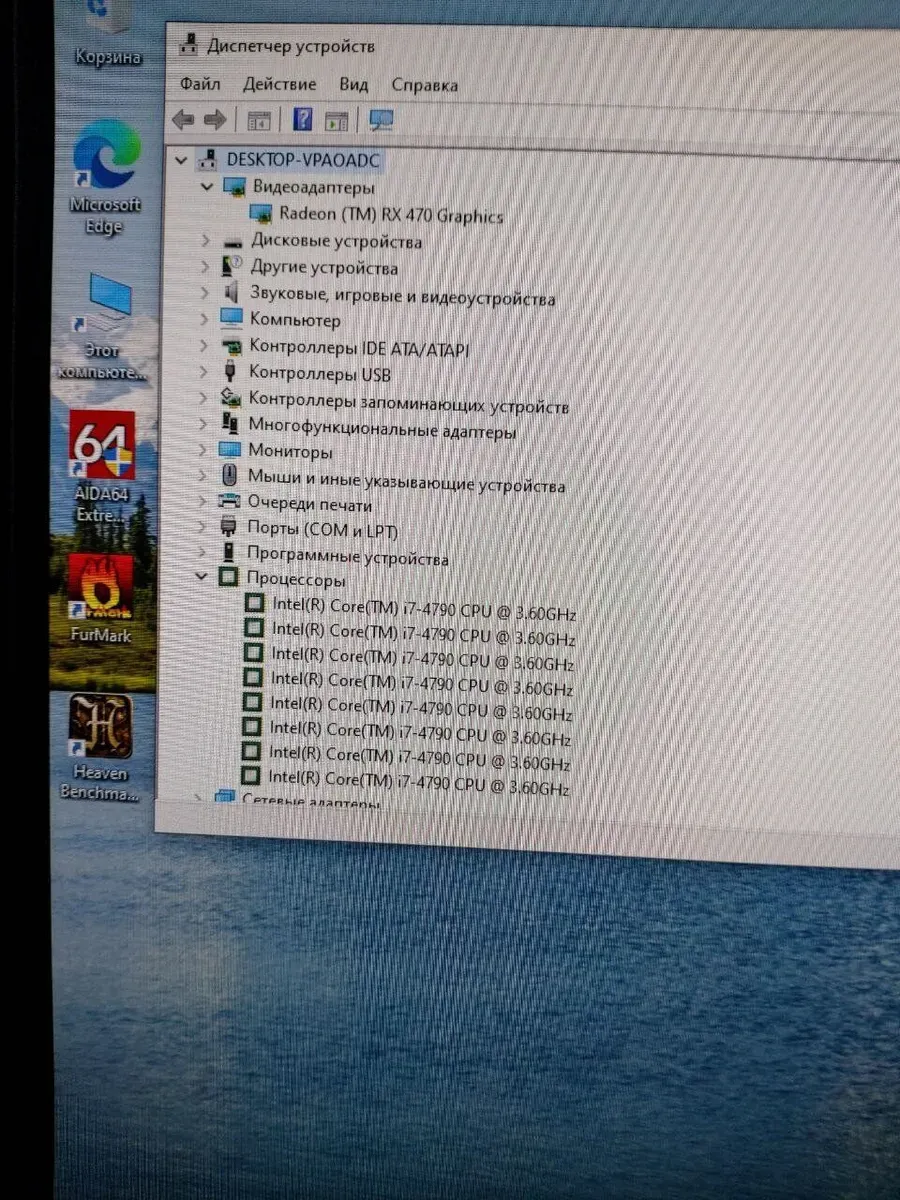The height and width of the screenshot is (1200, 900).
Task: Launch FurMark from the desktop
Action: coord(101,590)
